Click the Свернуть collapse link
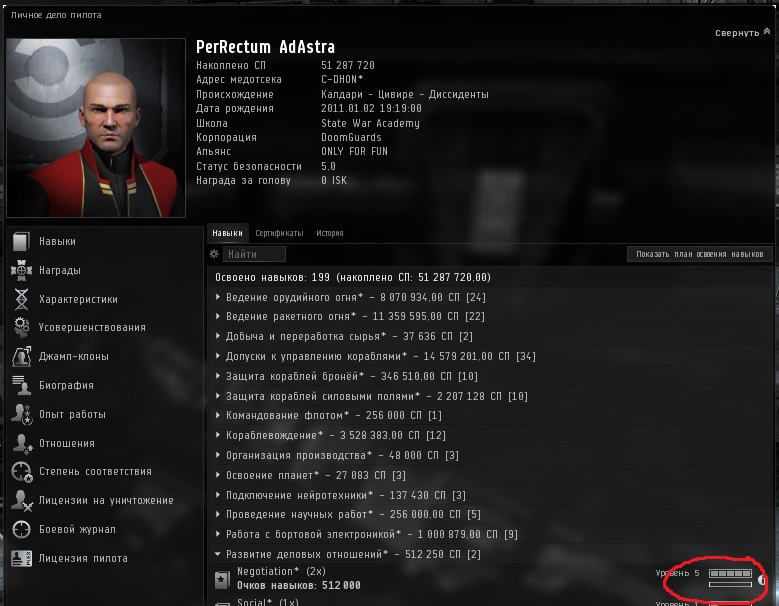This screenshot has height=606, width=779. [x=743, y=33]
